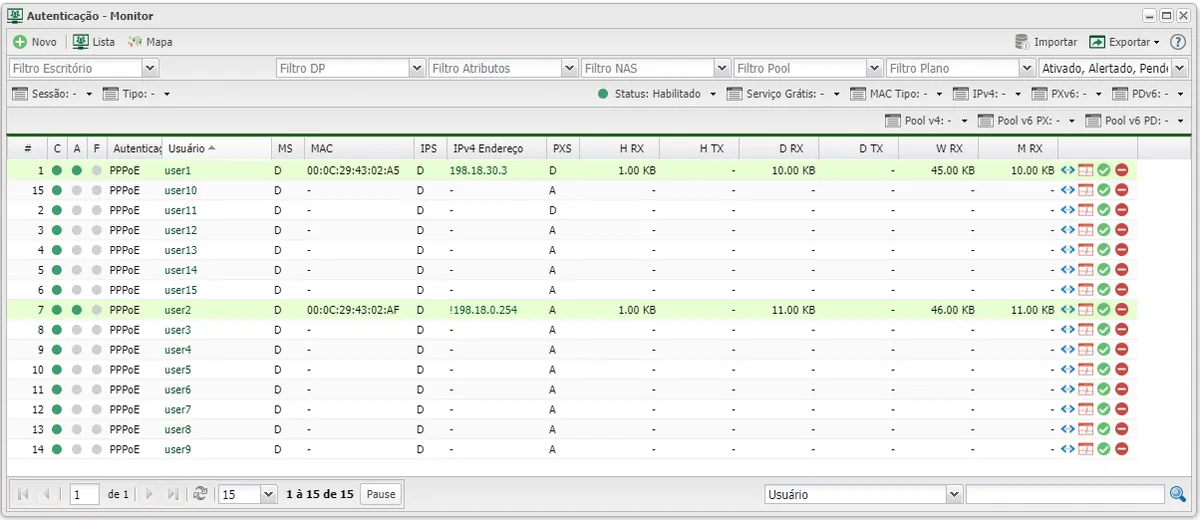
Task: Click the blue arrows icon in user14 row
Action: [1068, 270]
